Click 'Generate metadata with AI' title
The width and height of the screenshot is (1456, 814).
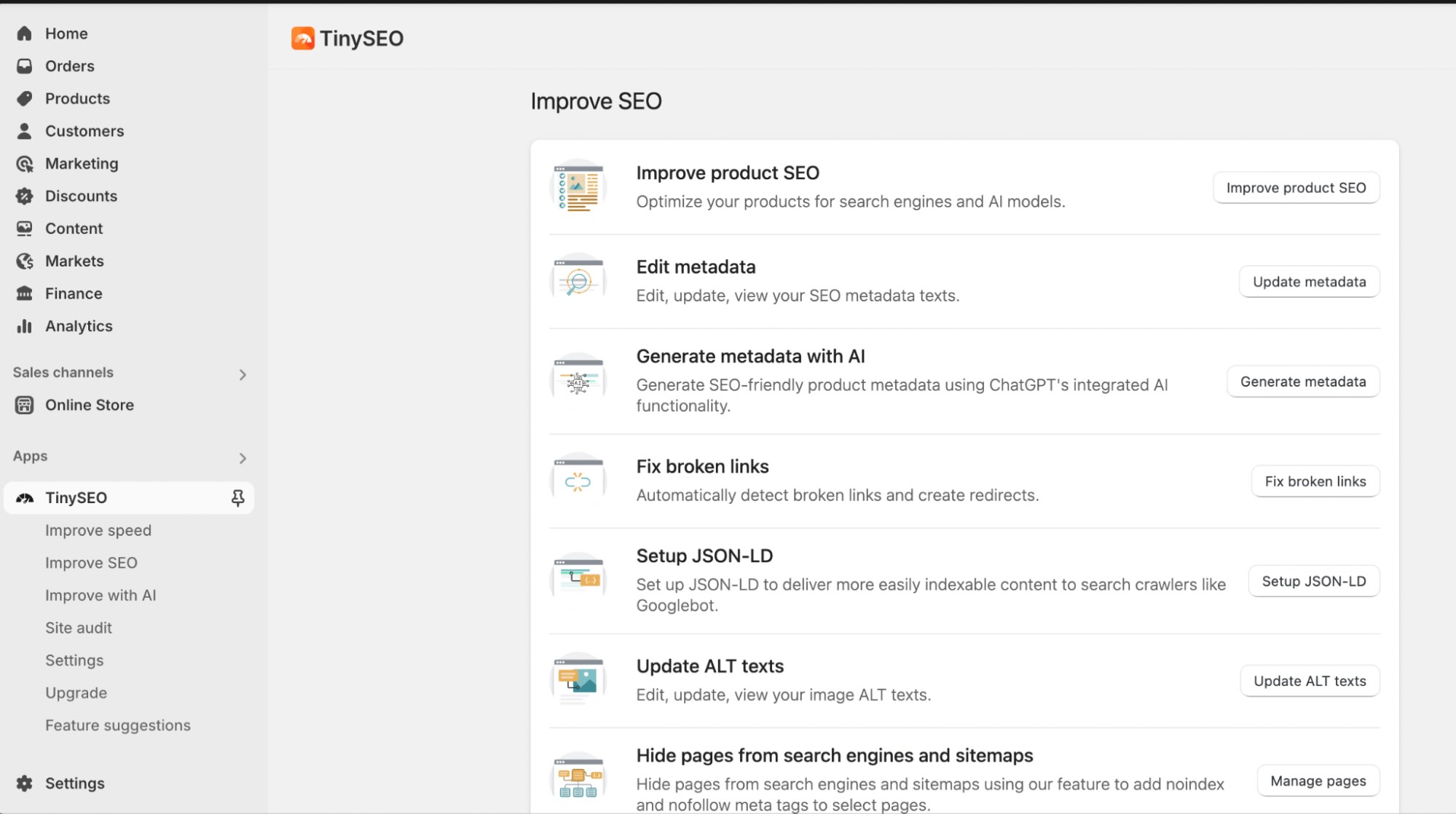[750, 357]
